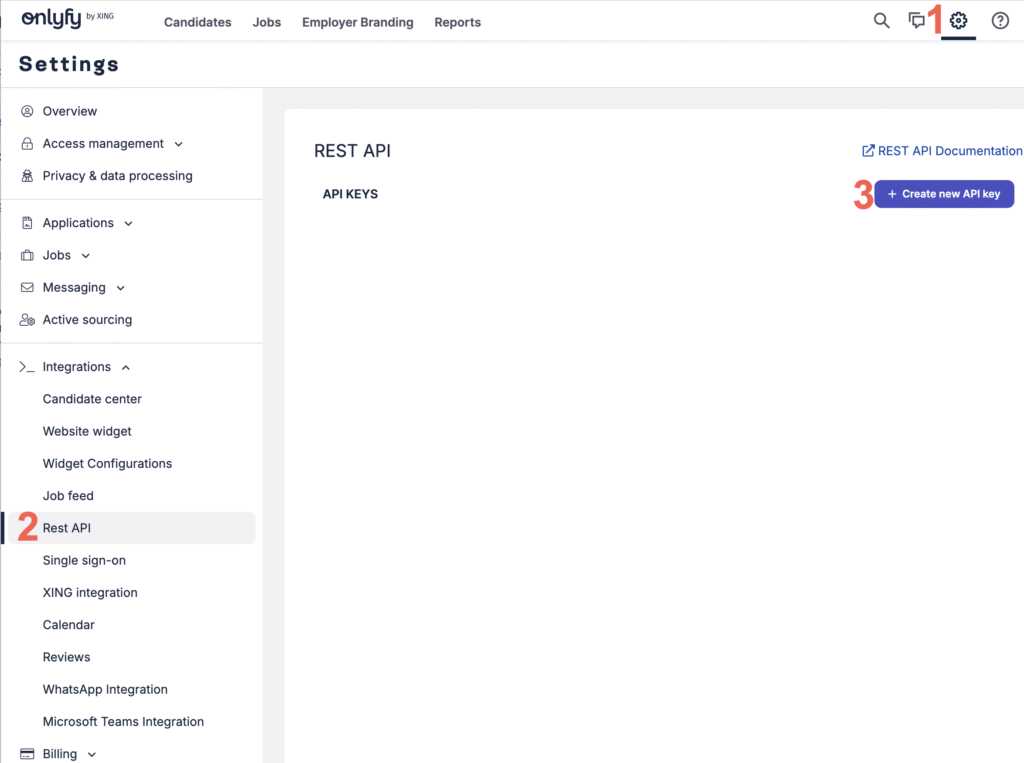
Task: Expand the Messaging settings group
Action: pyautogui.click(x=121, y=288)
